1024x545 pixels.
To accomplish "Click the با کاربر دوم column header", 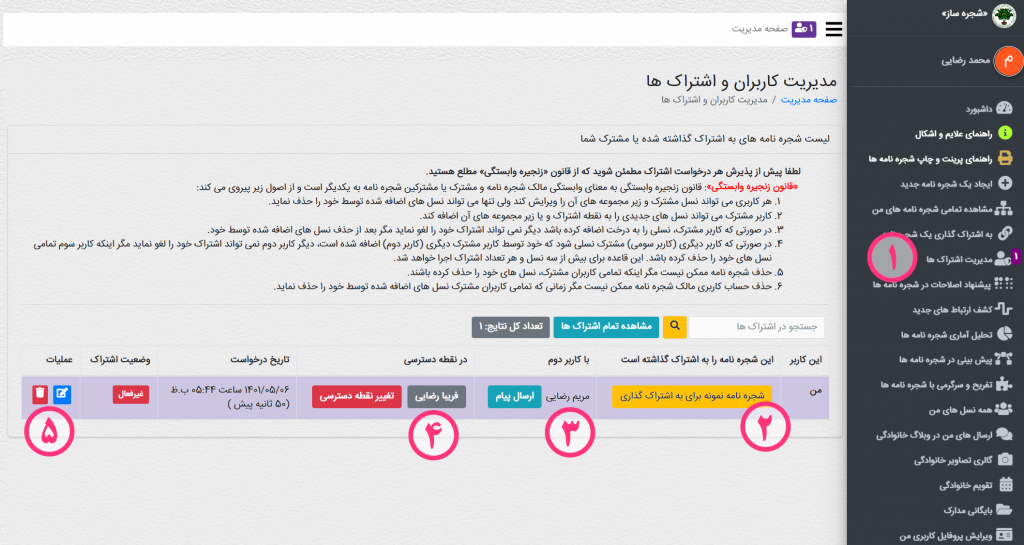I will coord(566,360).
